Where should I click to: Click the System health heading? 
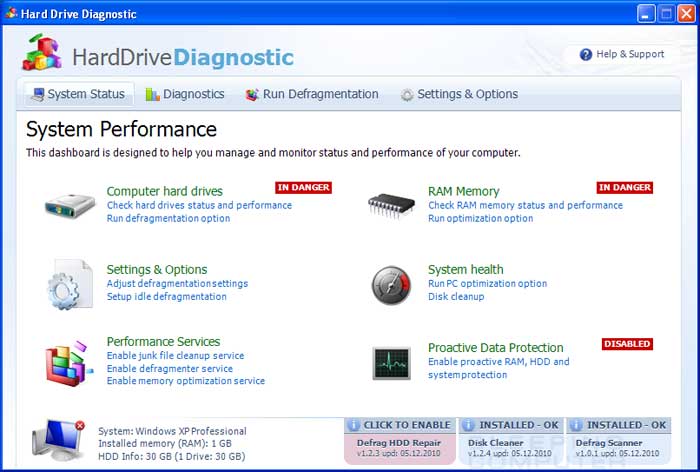pyautogui.click(x=466, y=270)
